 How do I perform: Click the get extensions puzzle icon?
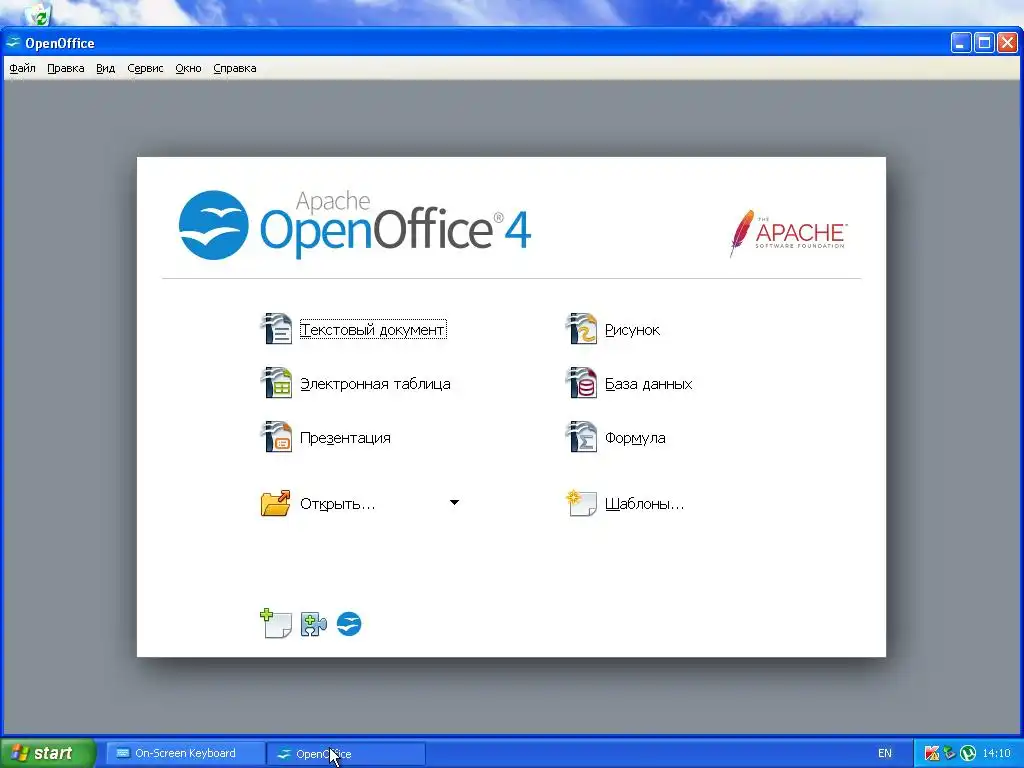(x=313, y=624)
